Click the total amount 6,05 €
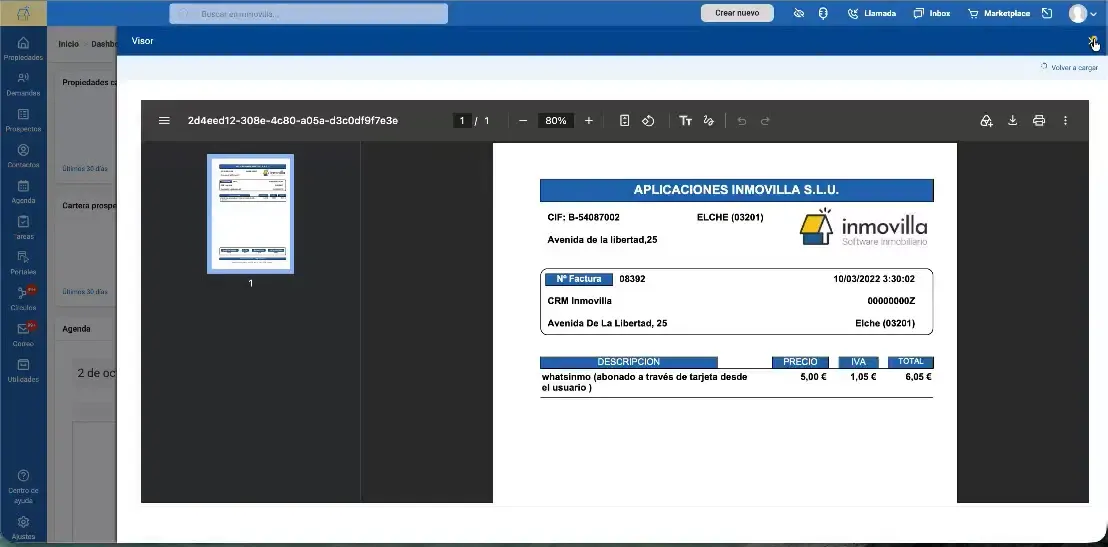Viewport: 1108px width, 547px height. [918, 377]
